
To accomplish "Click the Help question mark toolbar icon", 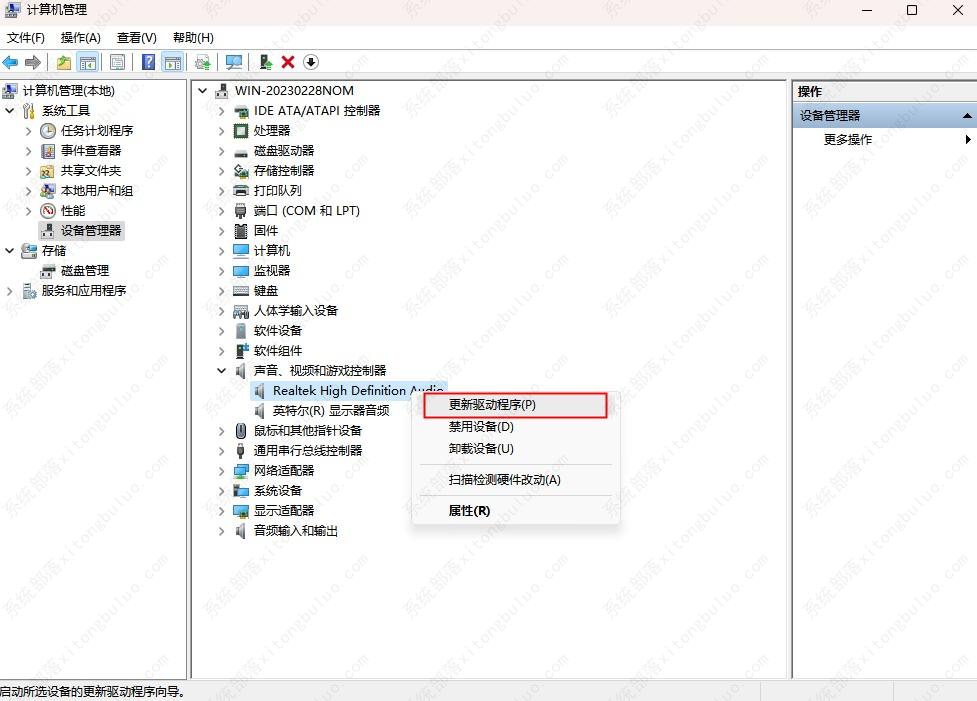I will pos(148,62).
